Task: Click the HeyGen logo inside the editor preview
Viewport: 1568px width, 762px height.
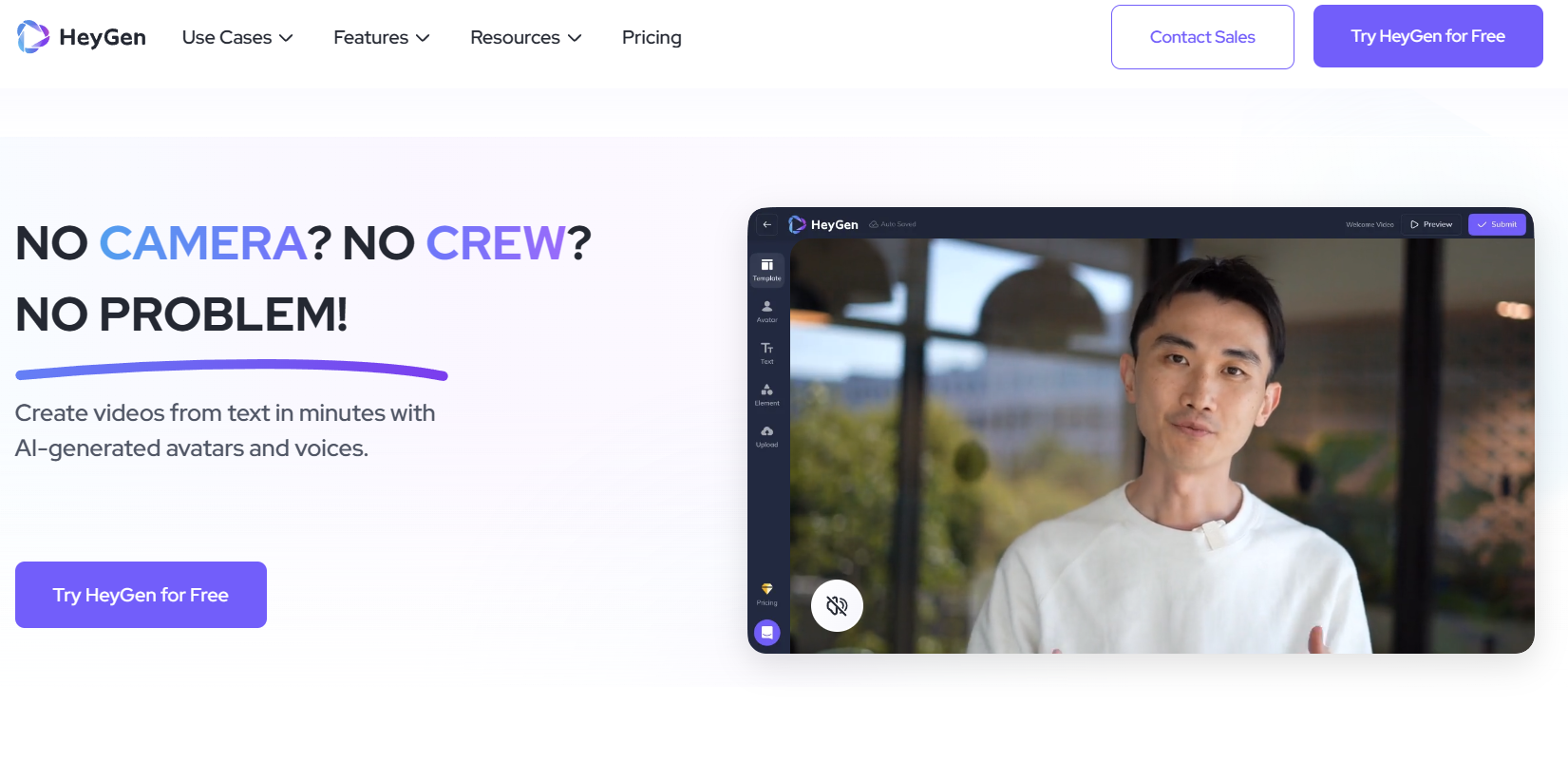Action: pos(823,224)
